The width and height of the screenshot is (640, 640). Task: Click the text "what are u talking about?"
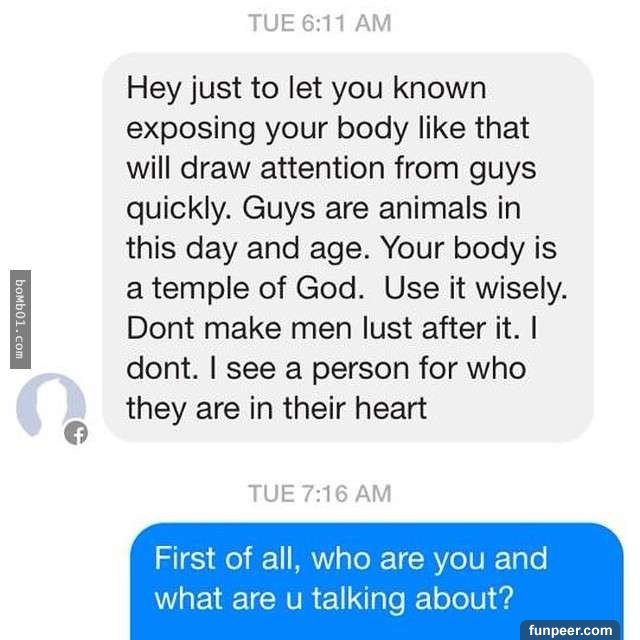click(334, 598)
